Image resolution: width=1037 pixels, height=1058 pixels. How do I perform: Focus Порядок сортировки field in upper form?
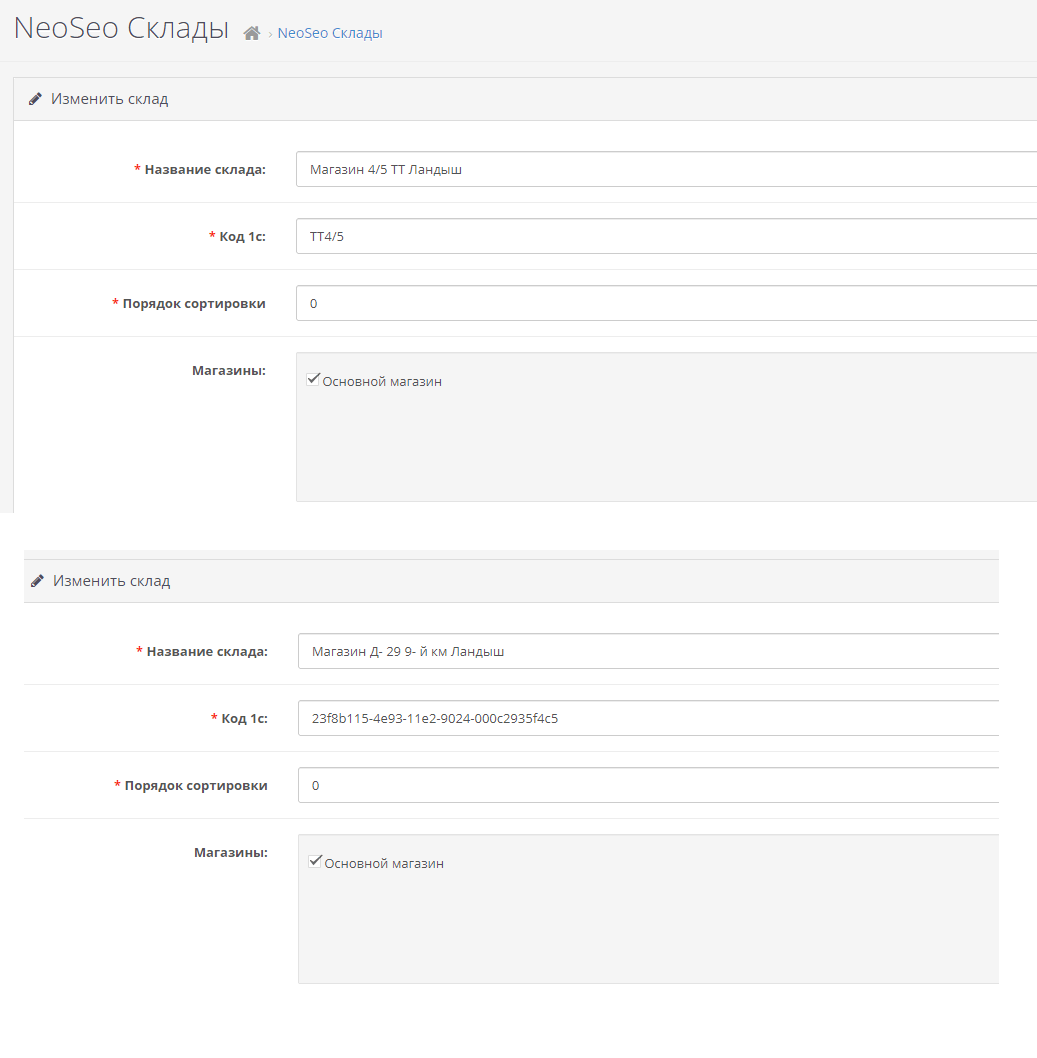coord(667,303)
